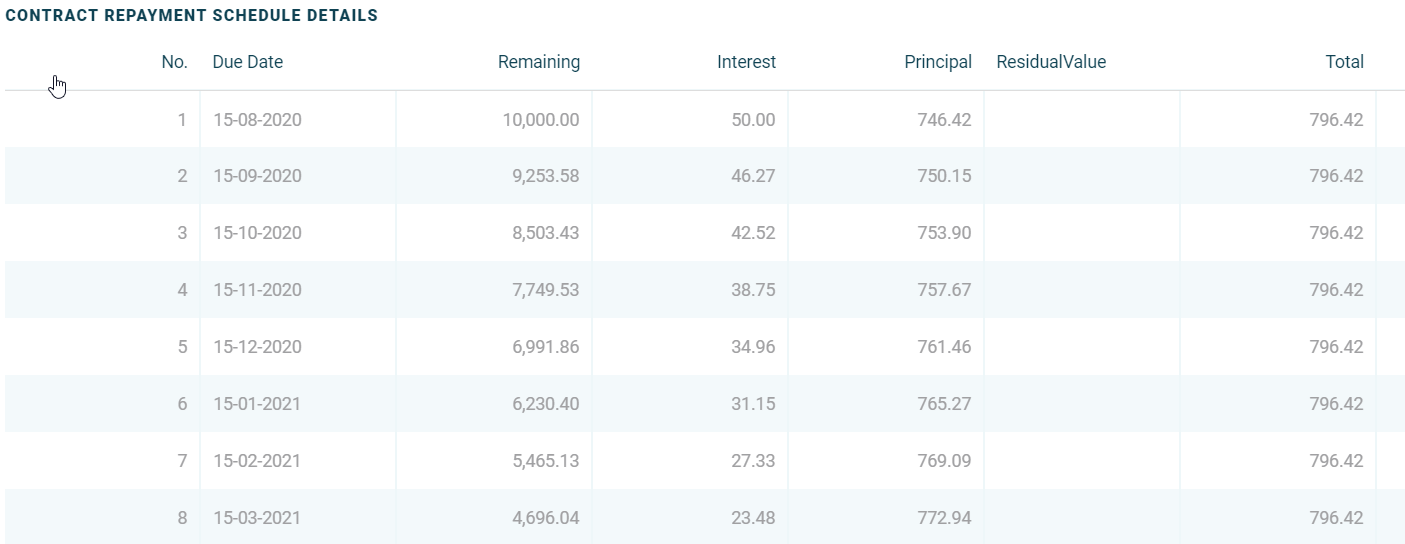Click principal amount 772.94

pos(944,518)
